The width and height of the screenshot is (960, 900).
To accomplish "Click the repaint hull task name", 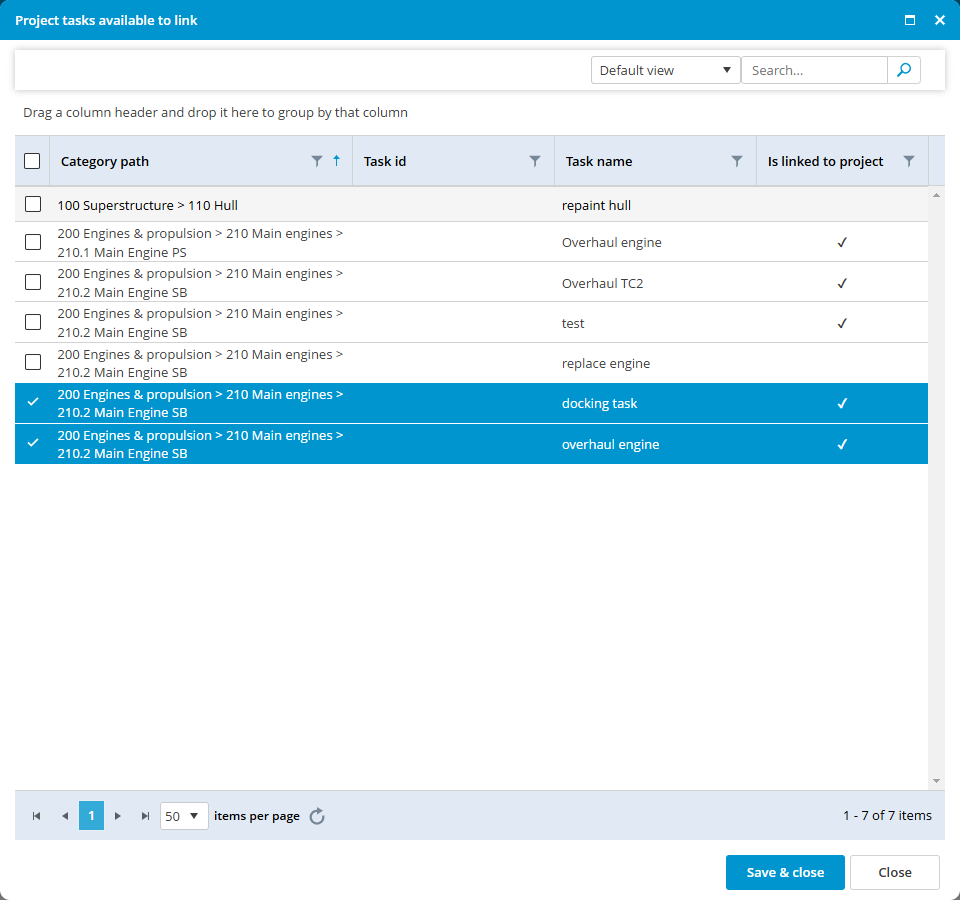I will [x=596, y=206].
